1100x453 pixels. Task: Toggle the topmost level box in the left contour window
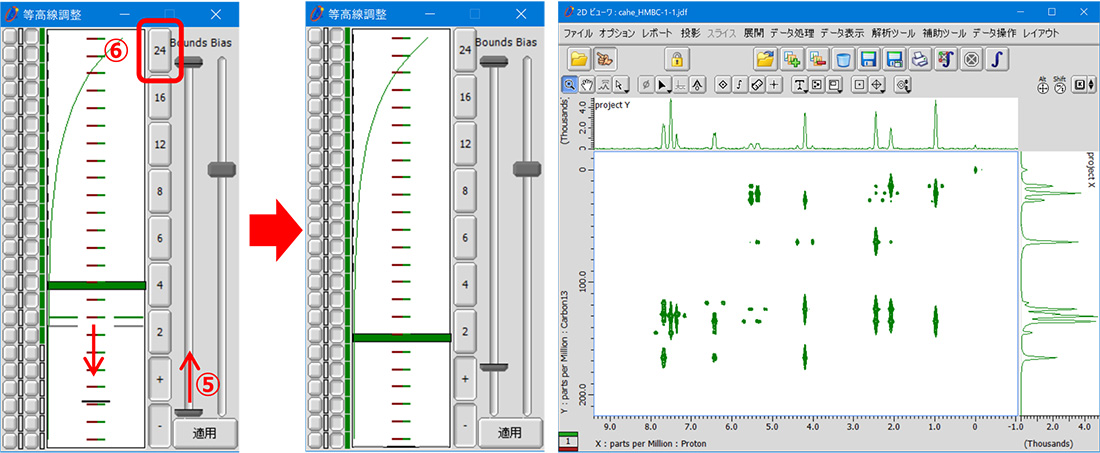point(10,36)
